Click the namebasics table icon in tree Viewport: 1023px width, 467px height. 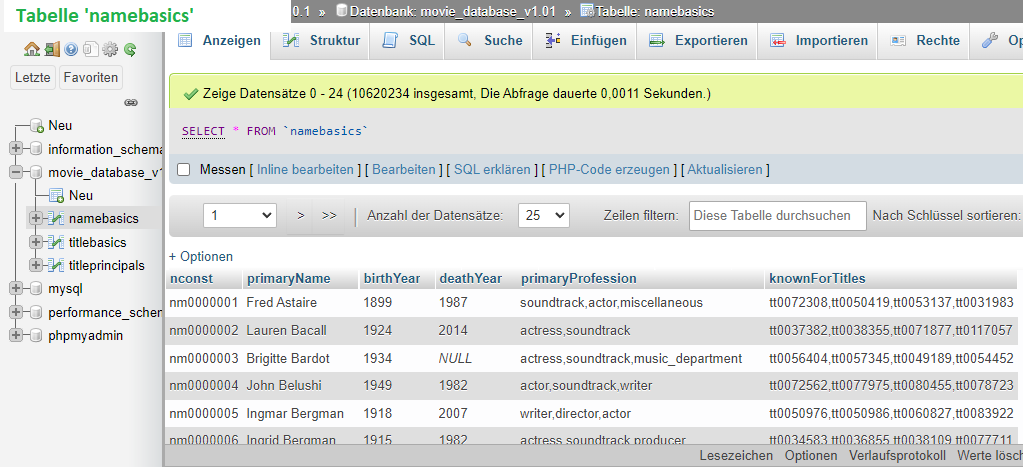coord(57,218)
